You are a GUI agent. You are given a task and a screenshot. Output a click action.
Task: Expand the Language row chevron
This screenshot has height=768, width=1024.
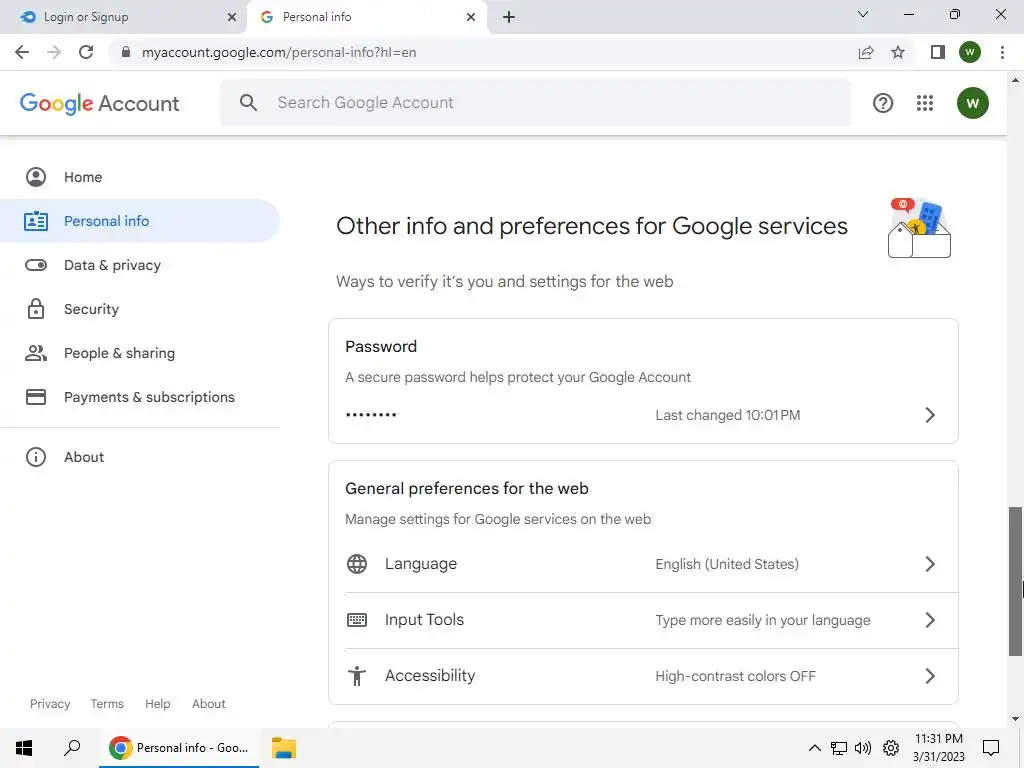pyautogui.click(x=930, y=564)
